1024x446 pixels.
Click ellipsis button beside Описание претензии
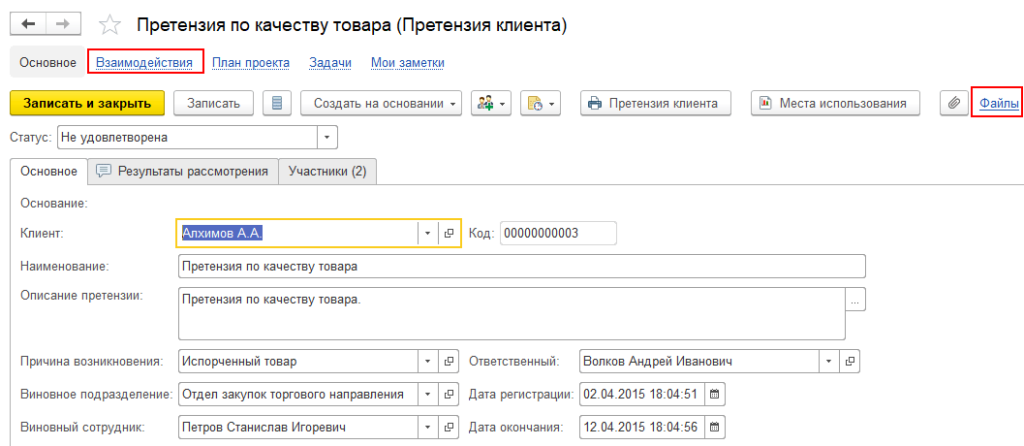pos(855,300)
